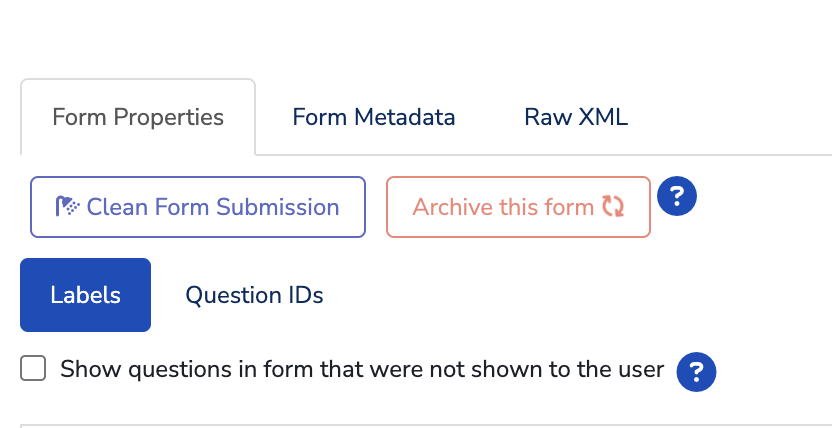Select the Question IDs pill option

(x=254, y=295)
